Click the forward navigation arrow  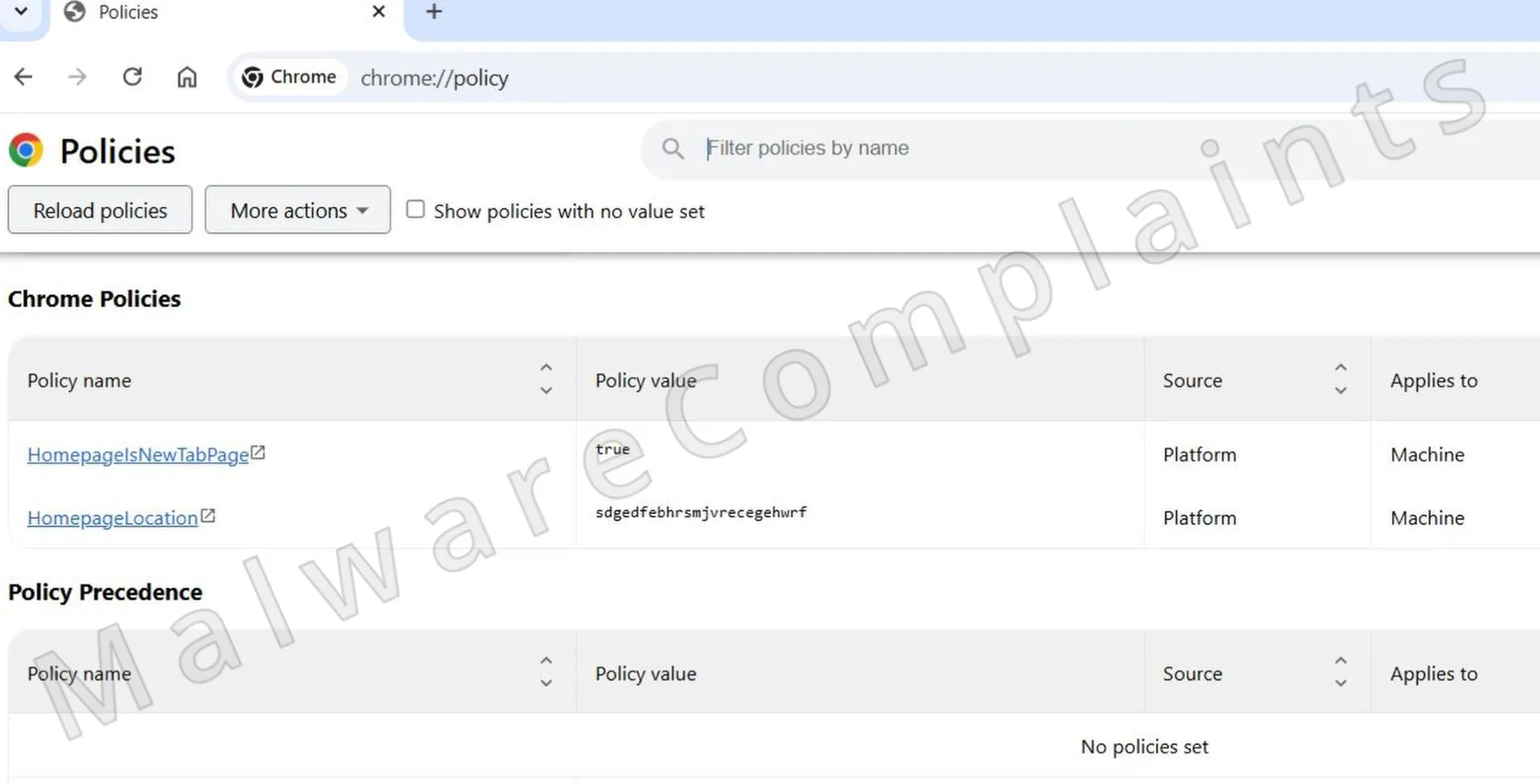point(78,78)
